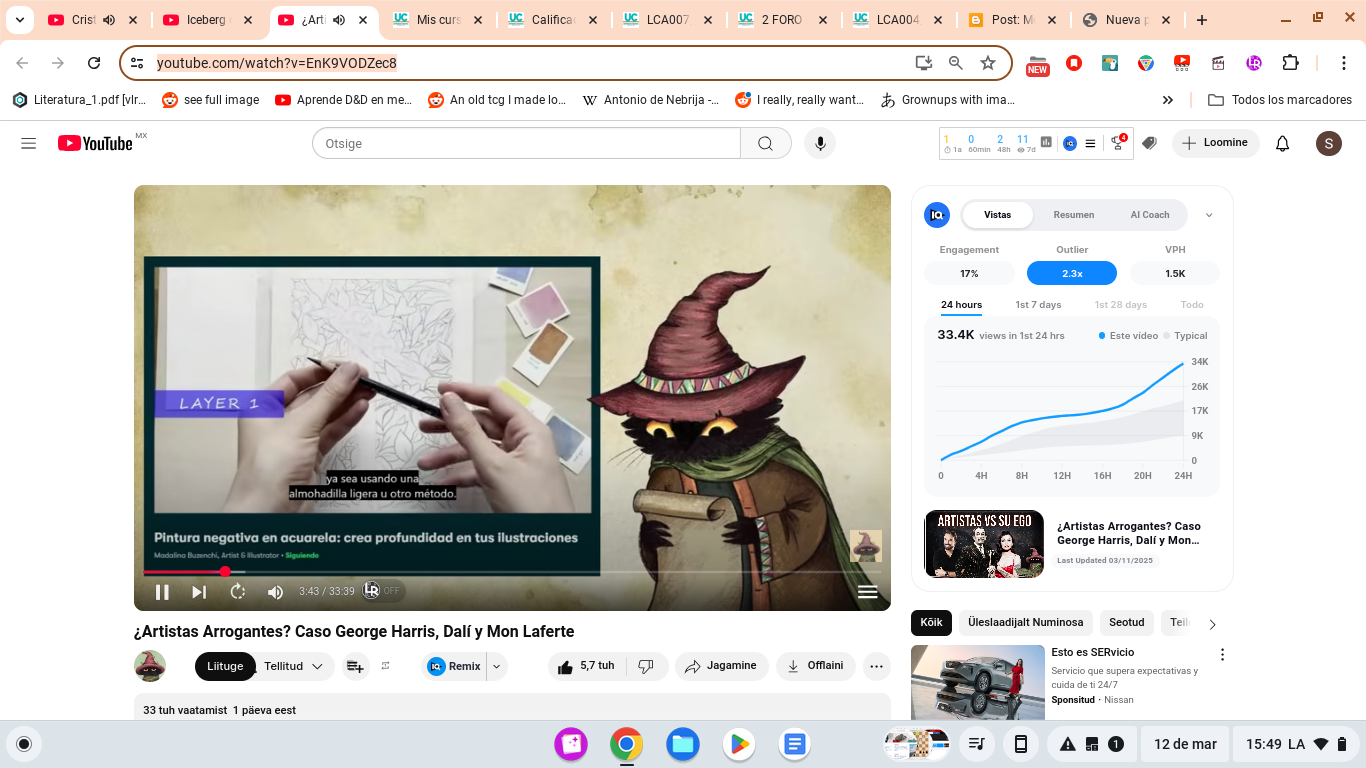Switch to vidIQ AI Coach tab
This screenshot has height=768, width=1366.
1150,215
